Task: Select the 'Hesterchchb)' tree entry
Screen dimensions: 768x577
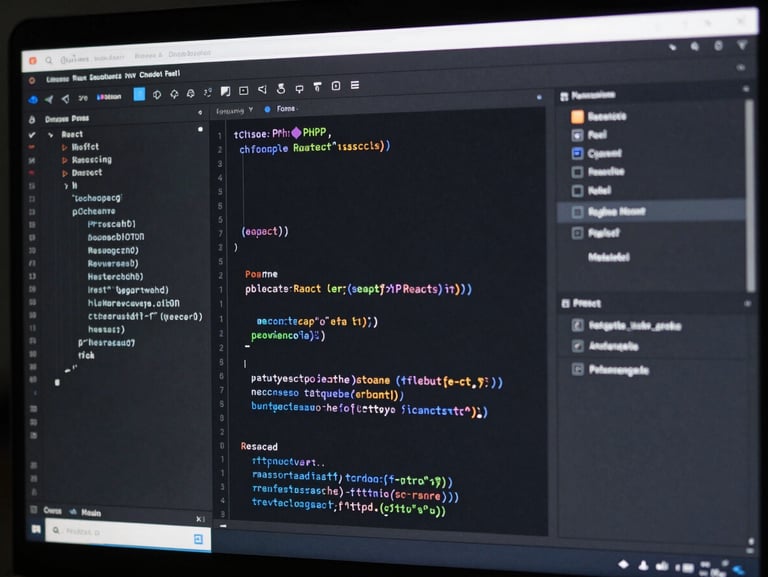Action: point(116,276)
